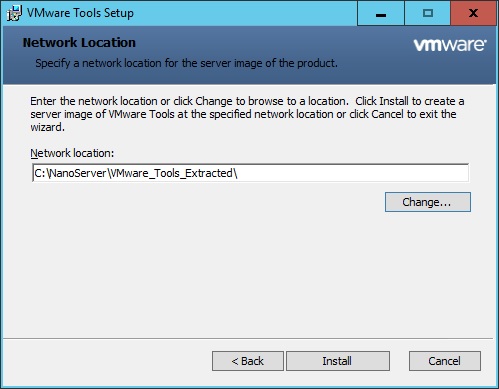Viewport: 499px width, 389px height.
Task: Focus the Network location path field
Action: tap(250, 173)
